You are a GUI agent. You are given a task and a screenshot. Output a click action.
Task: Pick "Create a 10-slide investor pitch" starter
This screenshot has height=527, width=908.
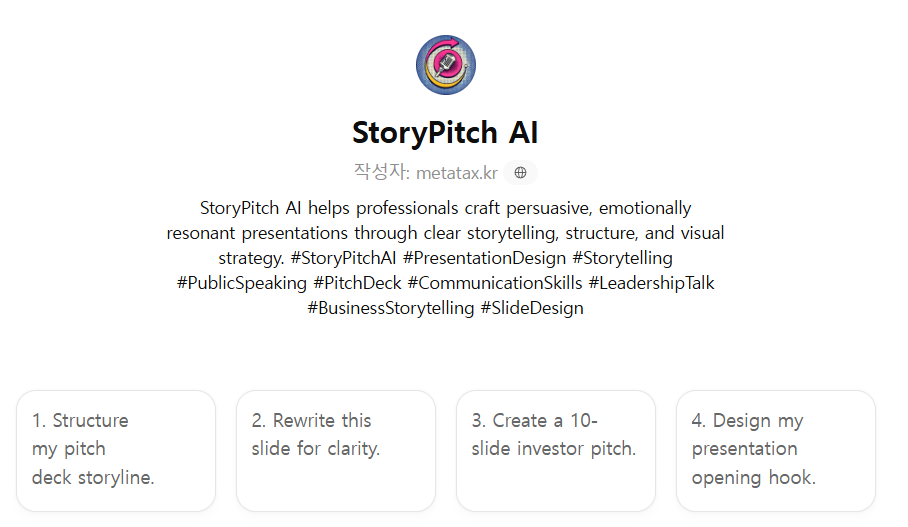tap(556, 450)
